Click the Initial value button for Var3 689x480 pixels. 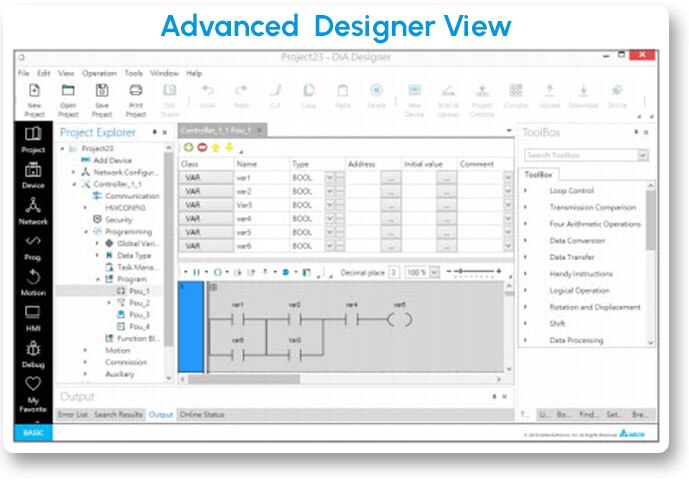pyautogui.click(x=446, y=205)
